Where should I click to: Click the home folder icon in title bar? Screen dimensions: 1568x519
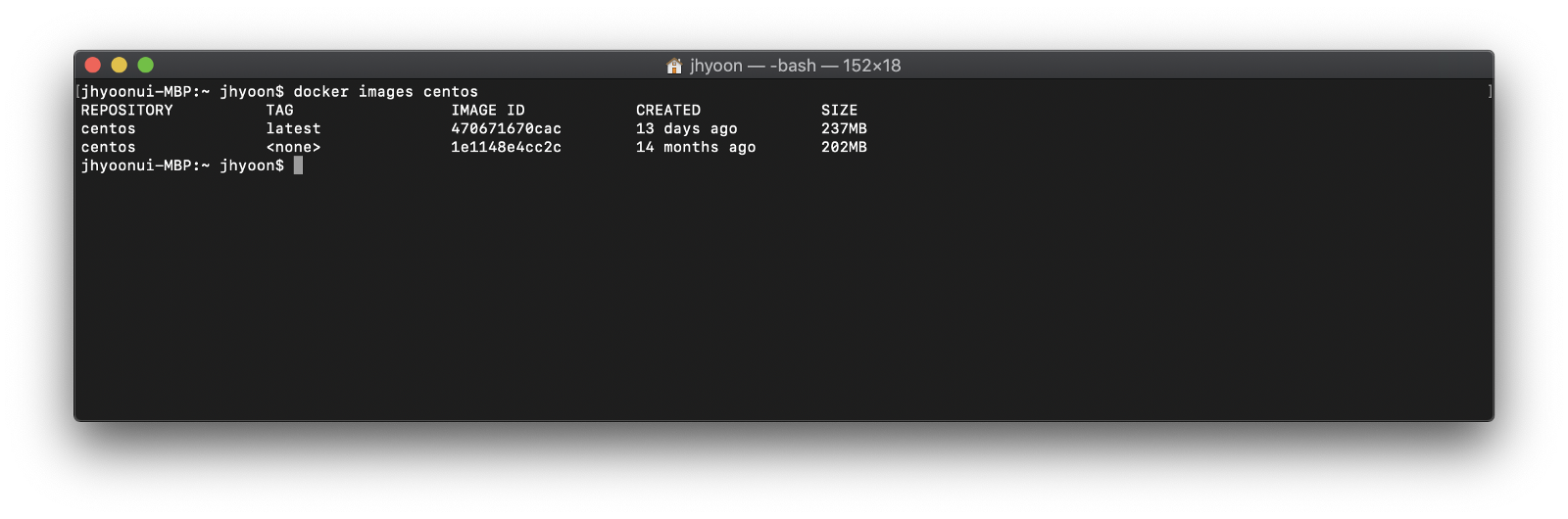[x=674, y=66]
